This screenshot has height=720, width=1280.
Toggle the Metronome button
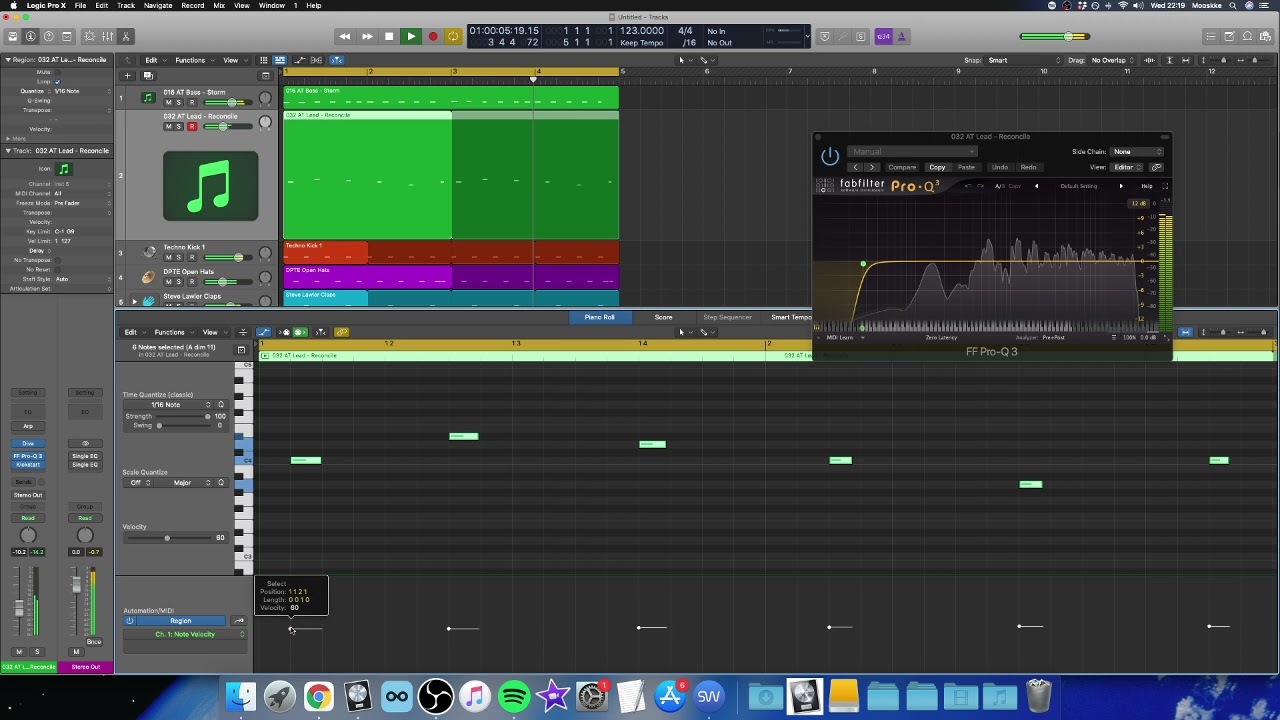(x=901, y=37)
